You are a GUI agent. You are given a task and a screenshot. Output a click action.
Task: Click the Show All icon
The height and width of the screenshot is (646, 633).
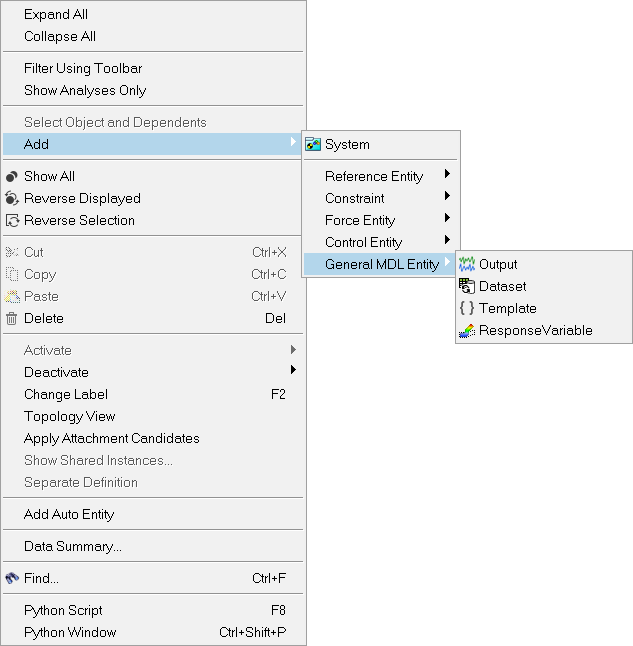click(12, 177)
